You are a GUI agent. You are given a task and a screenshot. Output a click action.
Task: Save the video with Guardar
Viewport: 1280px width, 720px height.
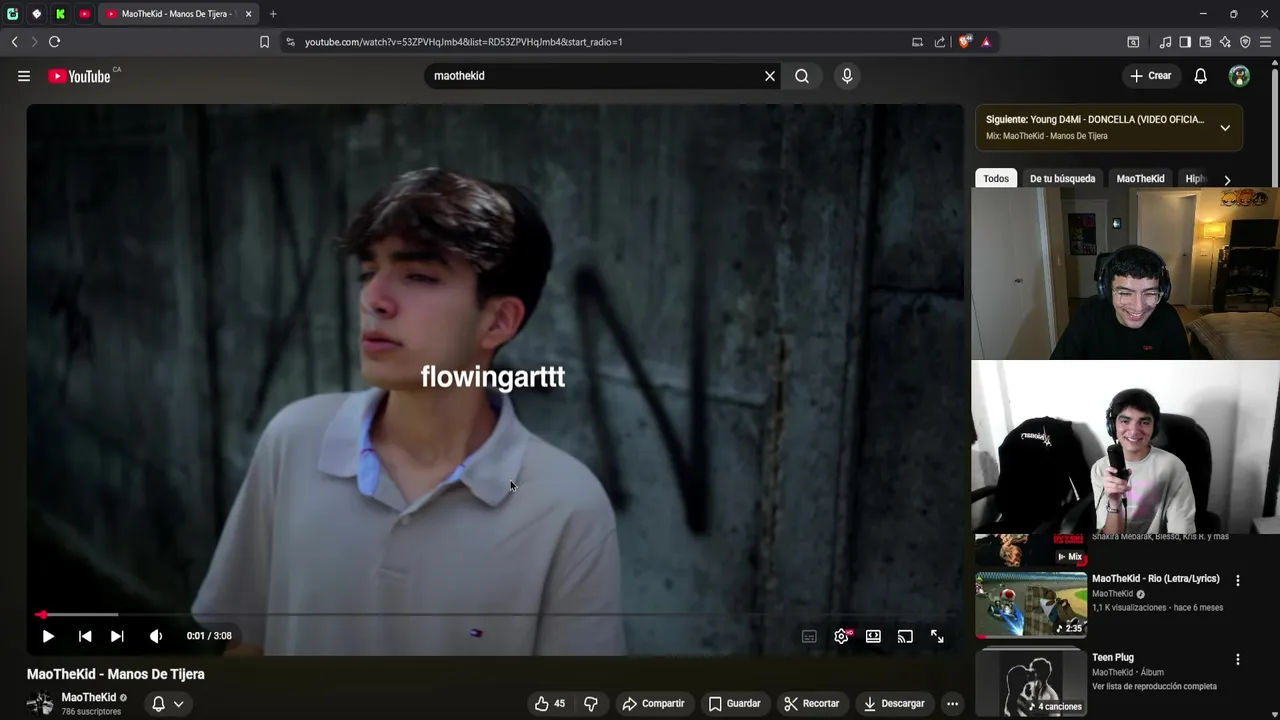coord(735,704)
